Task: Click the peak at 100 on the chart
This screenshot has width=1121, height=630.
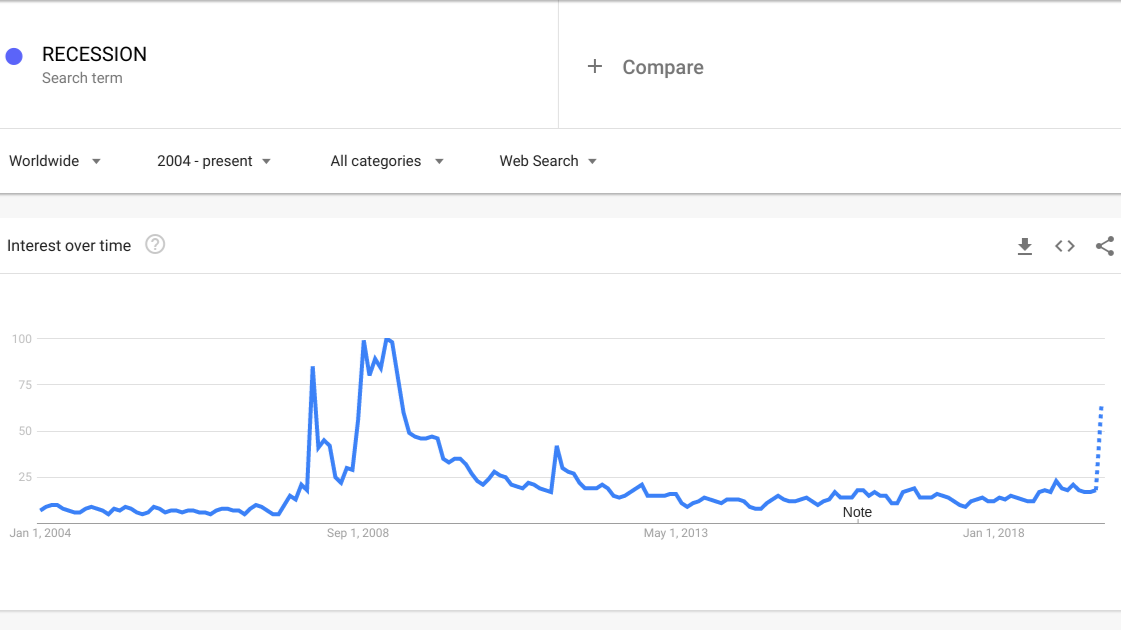Action: click(x=387, y=340)
